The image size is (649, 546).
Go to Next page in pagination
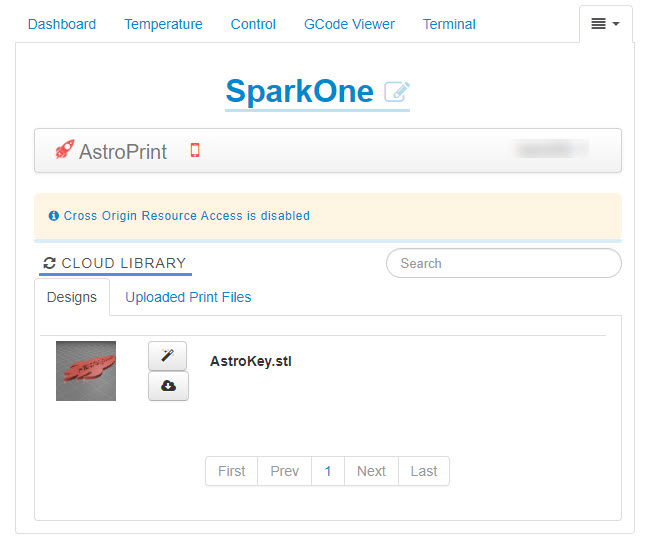(371, 471)
